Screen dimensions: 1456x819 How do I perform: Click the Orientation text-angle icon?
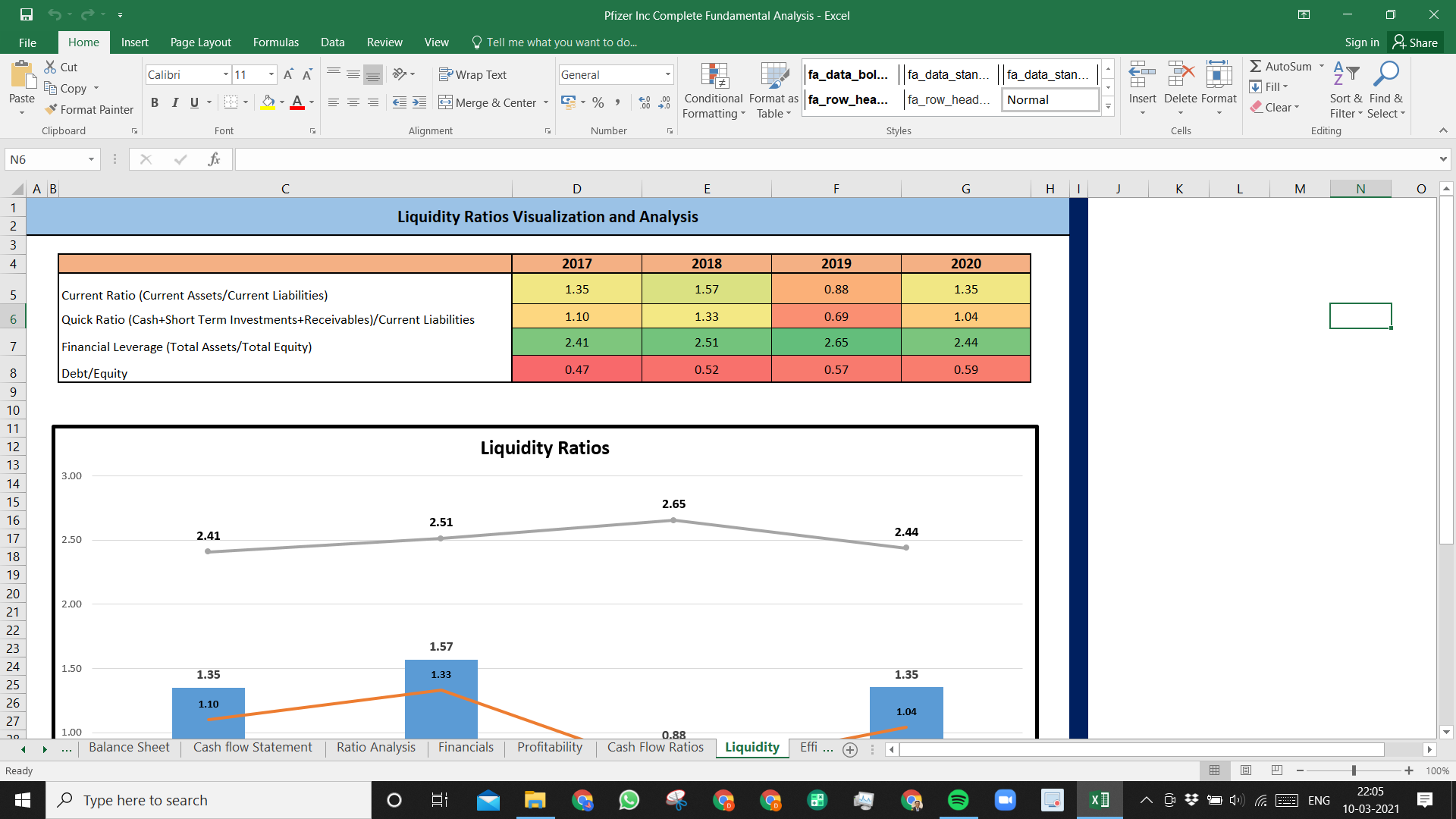(400, 74)
